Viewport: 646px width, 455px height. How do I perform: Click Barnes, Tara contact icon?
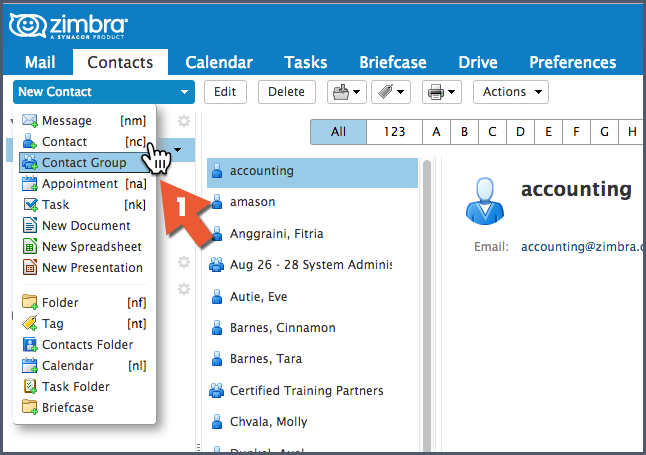217,359
